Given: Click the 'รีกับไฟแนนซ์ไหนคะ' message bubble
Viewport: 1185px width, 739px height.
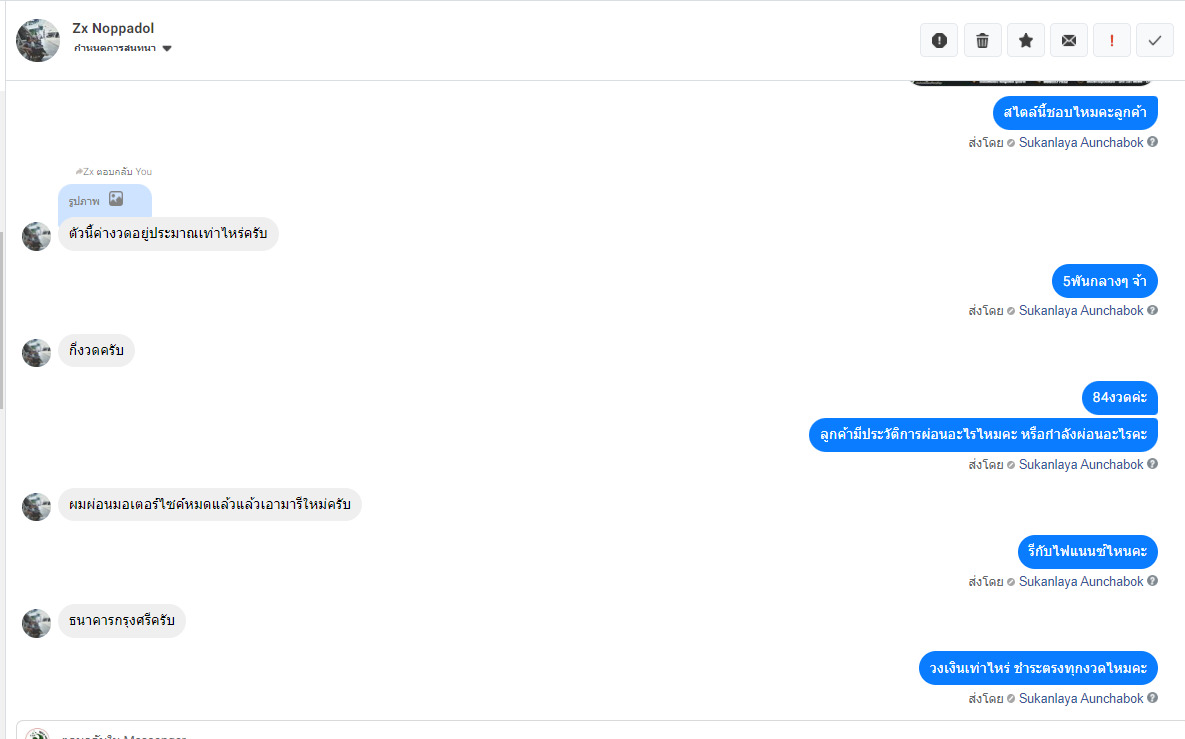Looking at the screenshot, I should [1087, 551].
